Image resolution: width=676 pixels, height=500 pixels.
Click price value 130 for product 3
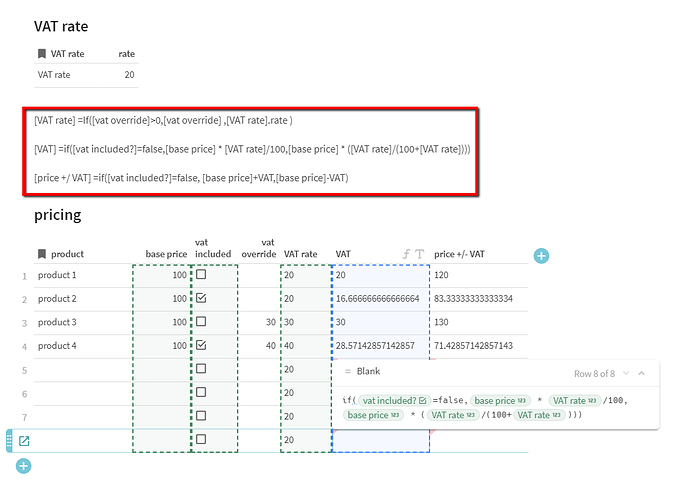(441, 322)
